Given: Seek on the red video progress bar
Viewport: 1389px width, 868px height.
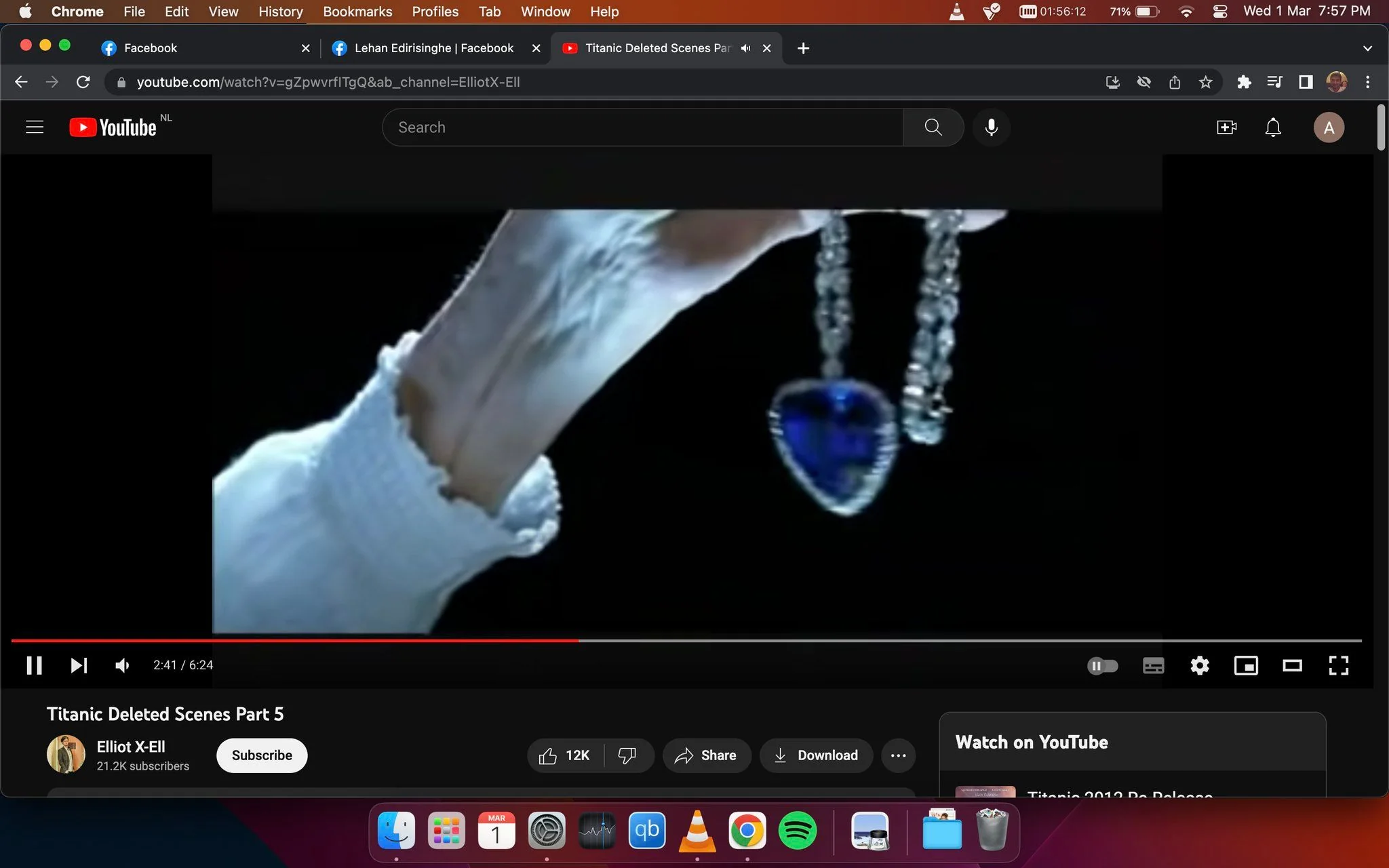Looking at the screenshot, I should pyautogui.click(x=295, y=640).
